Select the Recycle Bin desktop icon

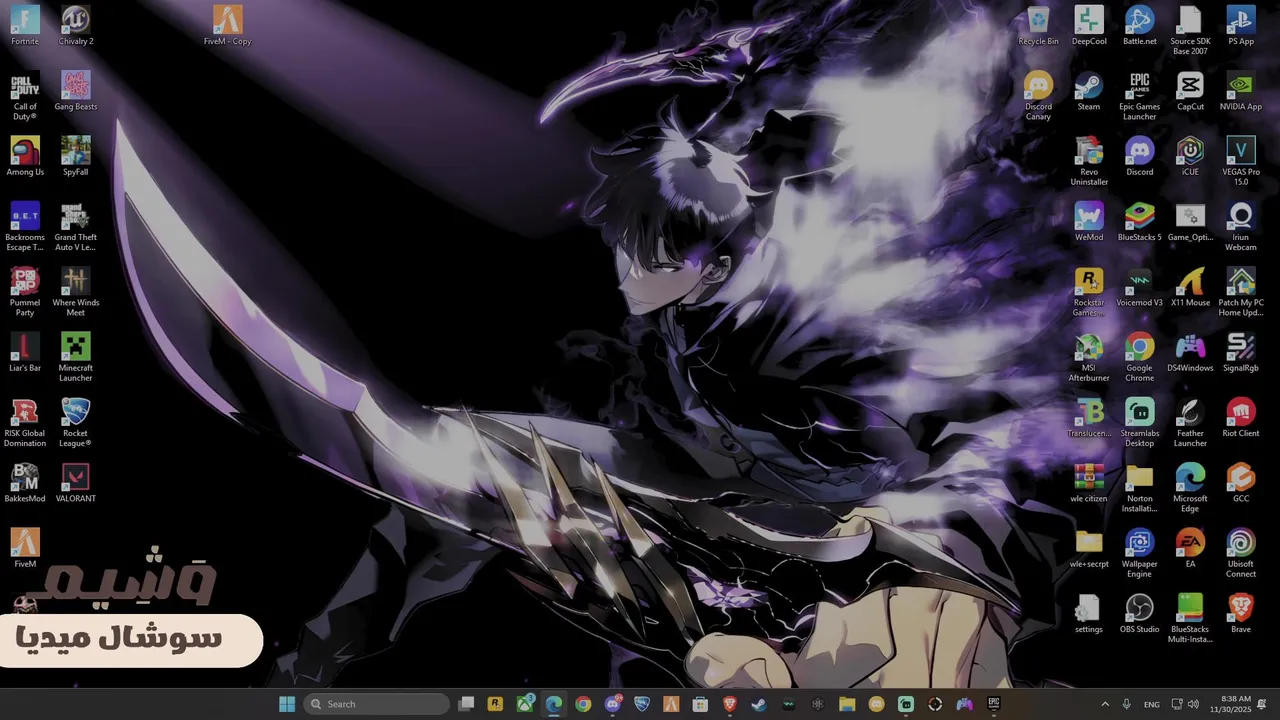(1038, 26)
